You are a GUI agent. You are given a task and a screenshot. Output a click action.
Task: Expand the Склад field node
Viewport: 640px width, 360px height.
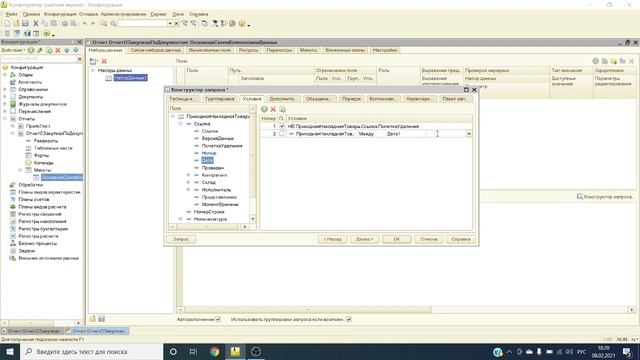[188, 182]
